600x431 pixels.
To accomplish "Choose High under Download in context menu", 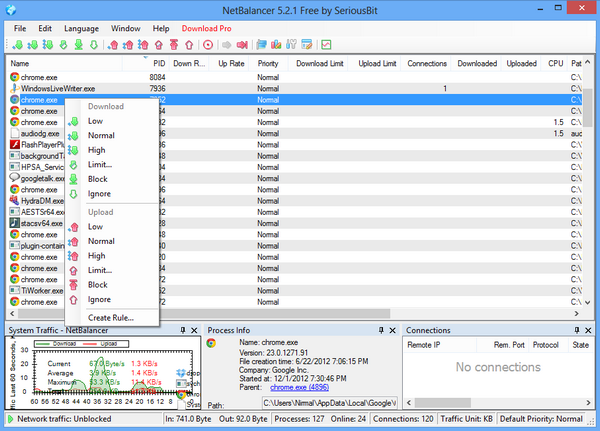I will [x=112, y=150].
